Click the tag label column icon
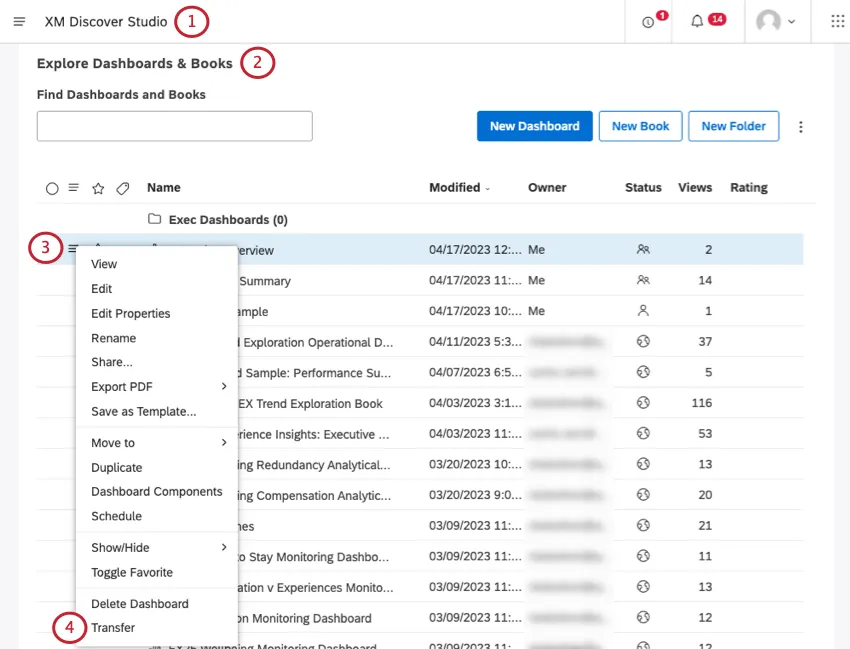This screenshot has height=649, width=850. [x=122, y=188]
